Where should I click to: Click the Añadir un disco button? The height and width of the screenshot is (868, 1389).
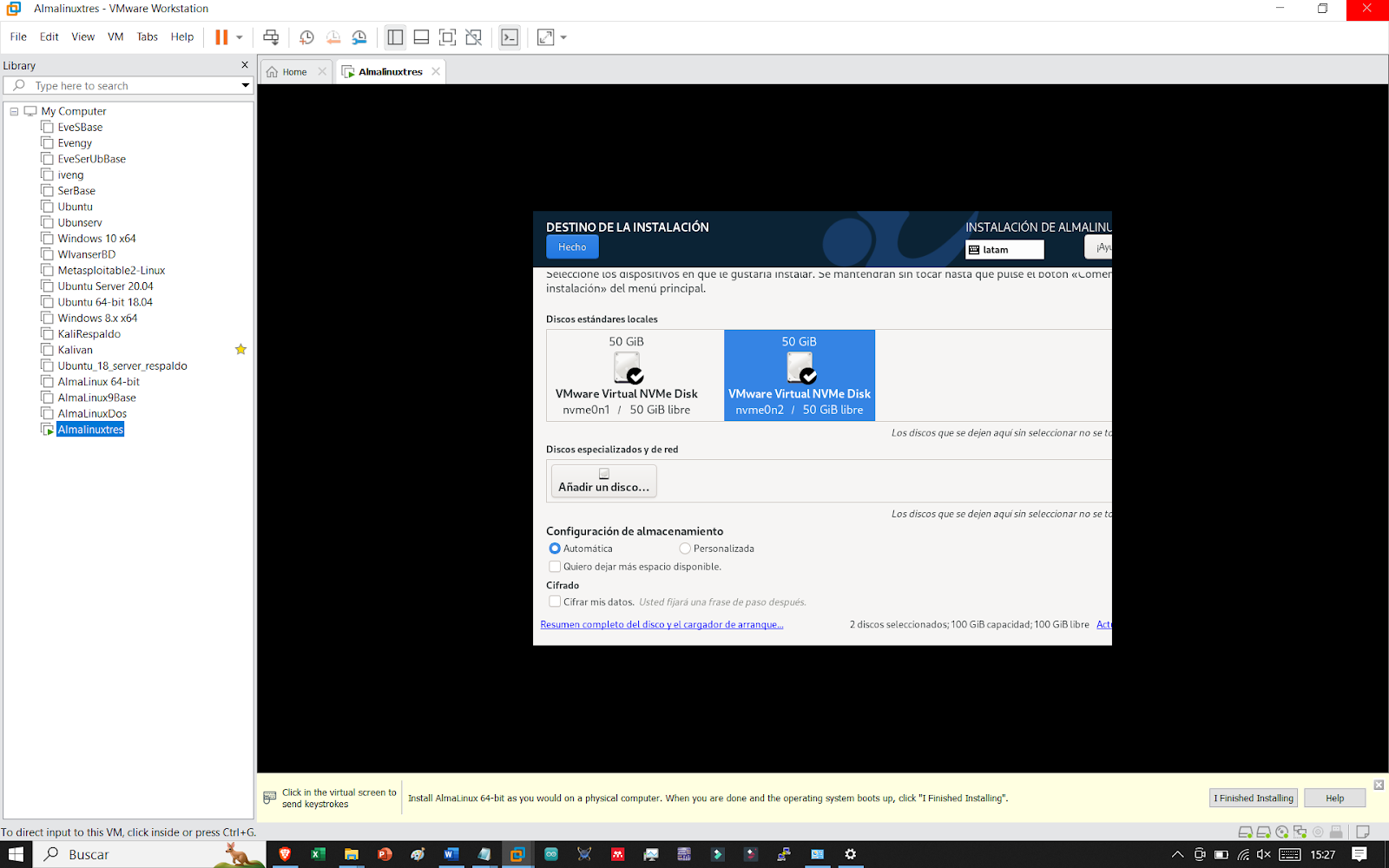[x=603, y=481]
